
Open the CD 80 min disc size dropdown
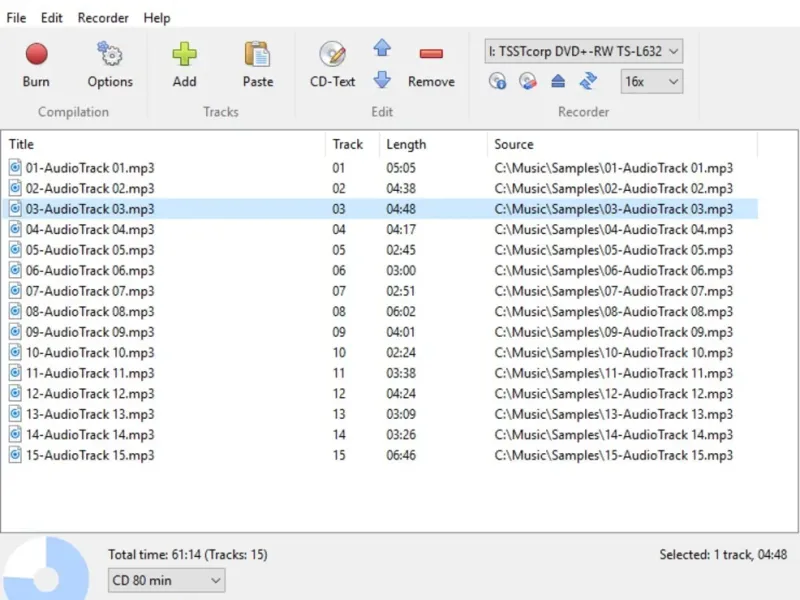click(166, 581)
